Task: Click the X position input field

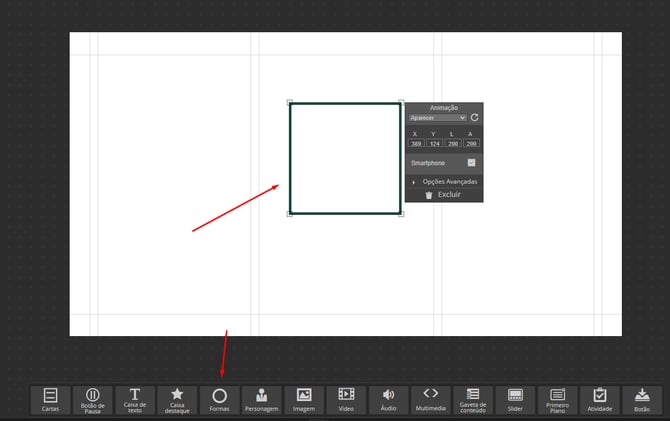Action: point(416,143)
